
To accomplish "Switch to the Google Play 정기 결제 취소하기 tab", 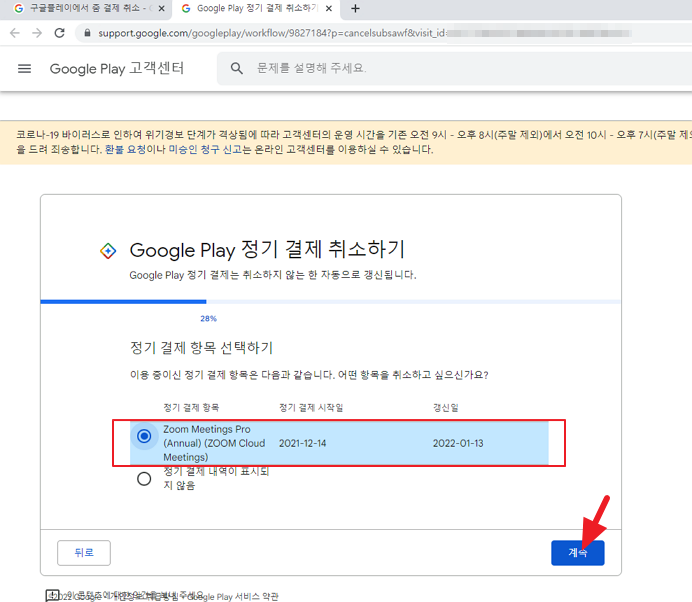I will pos(256,8).
